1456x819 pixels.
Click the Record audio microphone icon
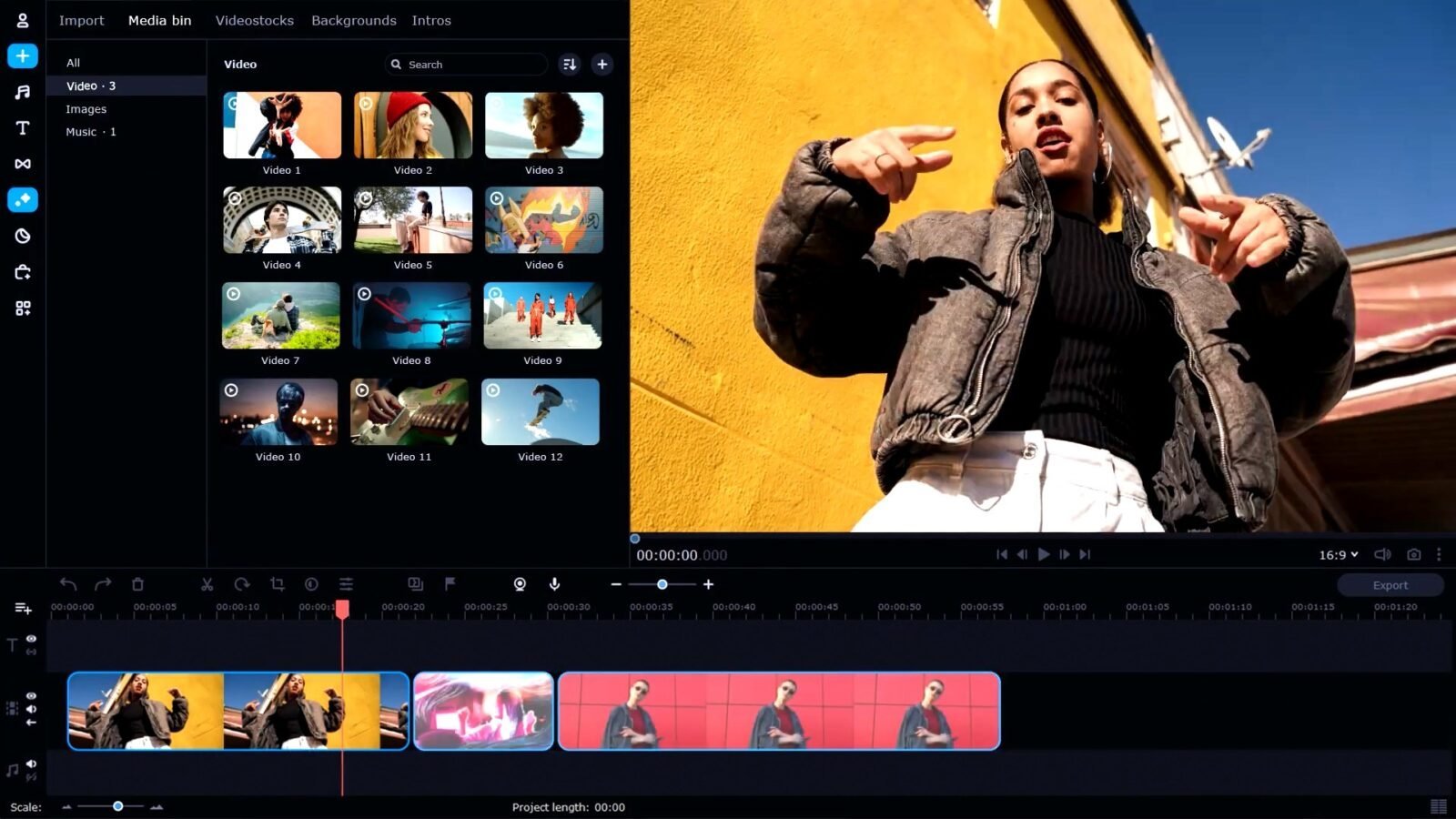point(554,584)
